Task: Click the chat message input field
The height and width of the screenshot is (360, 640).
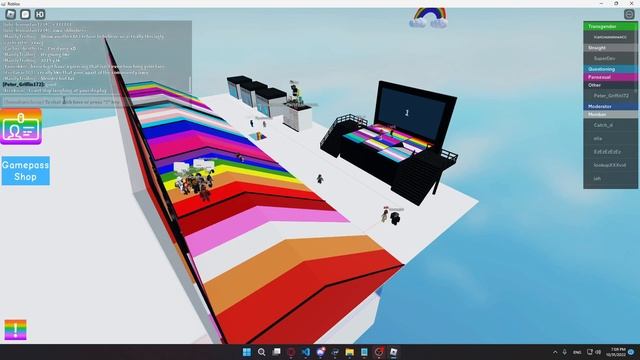Action: pyautogui.click(x=95, y=101)
